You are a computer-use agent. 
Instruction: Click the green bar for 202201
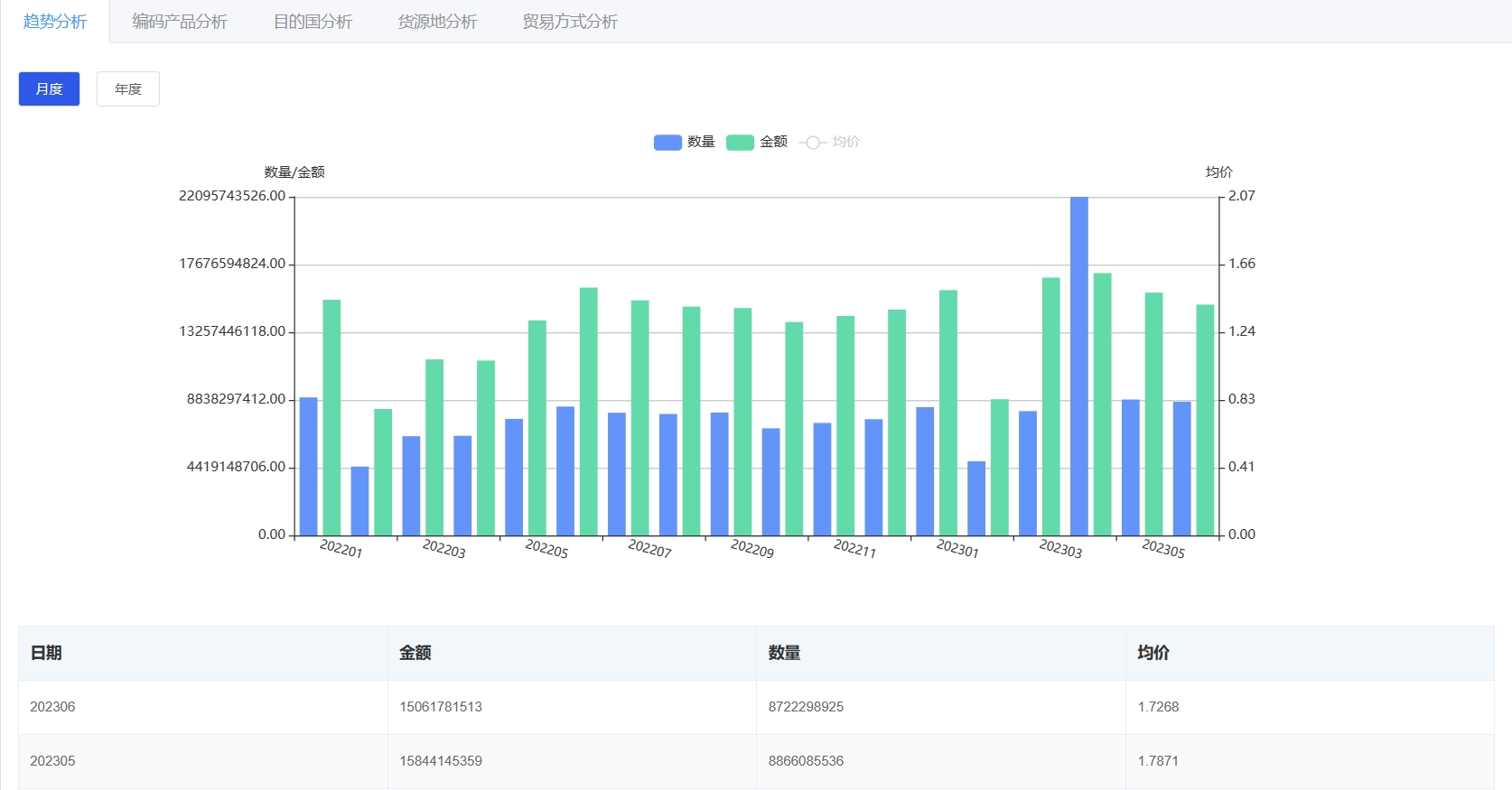[331, 417]
